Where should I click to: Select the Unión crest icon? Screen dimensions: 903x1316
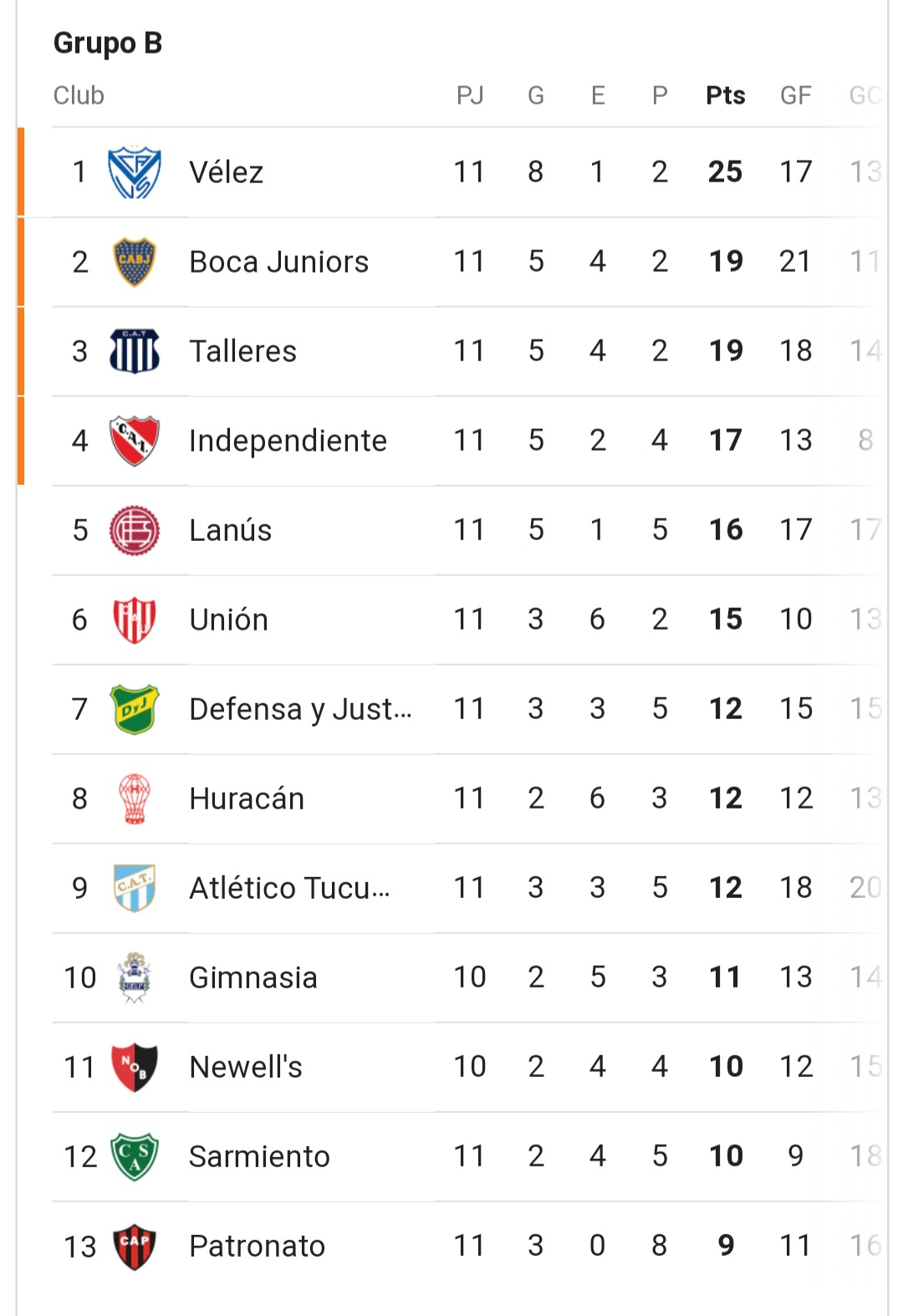tap(135, 620)
